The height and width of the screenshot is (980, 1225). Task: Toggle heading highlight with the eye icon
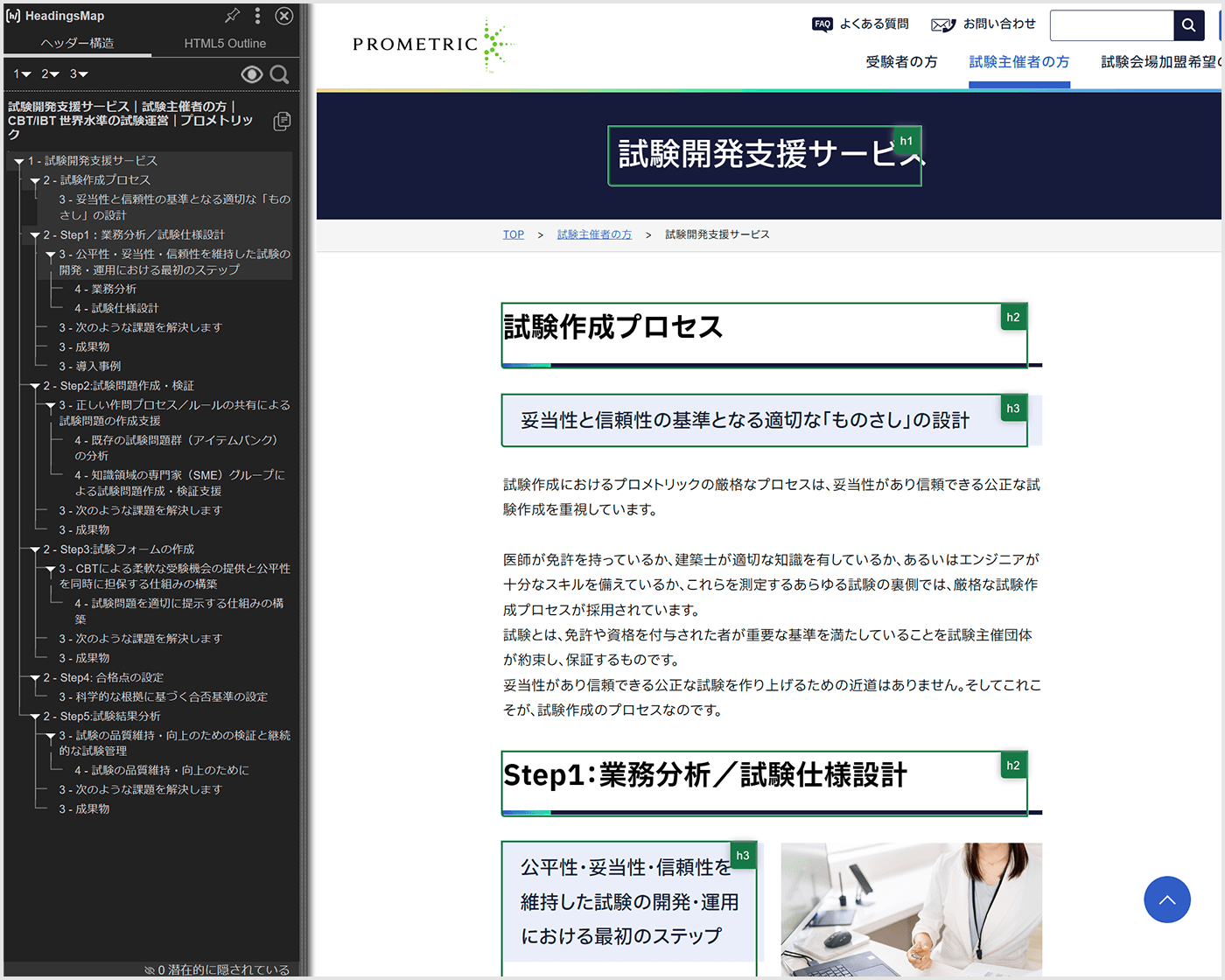click(x=252, y=74)
